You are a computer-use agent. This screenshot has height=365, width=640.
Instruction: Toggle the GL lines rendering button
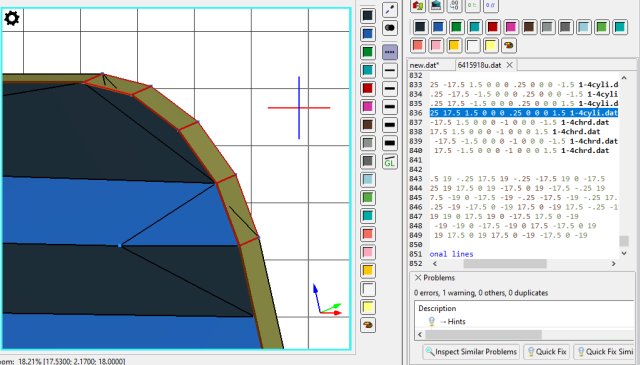point(390,162)
